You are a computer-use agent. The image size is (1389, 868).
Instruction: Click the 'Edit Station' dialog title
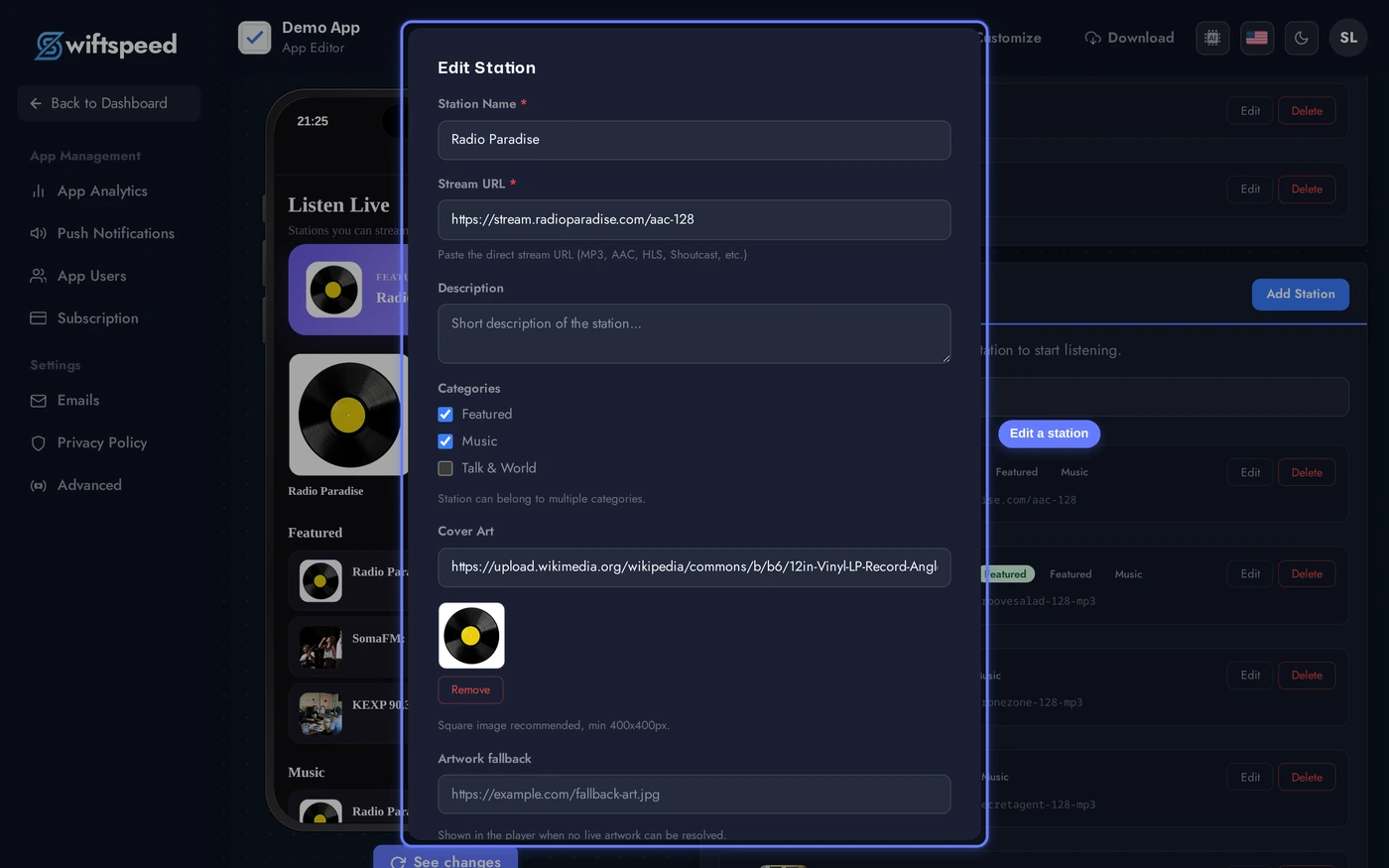point(486,67)
